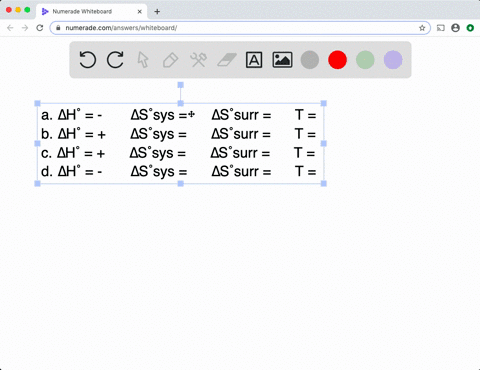Click the left-middle text box resize handle
Screen dimensions: 480x370
pyautogui.click(x=37, y=143)
